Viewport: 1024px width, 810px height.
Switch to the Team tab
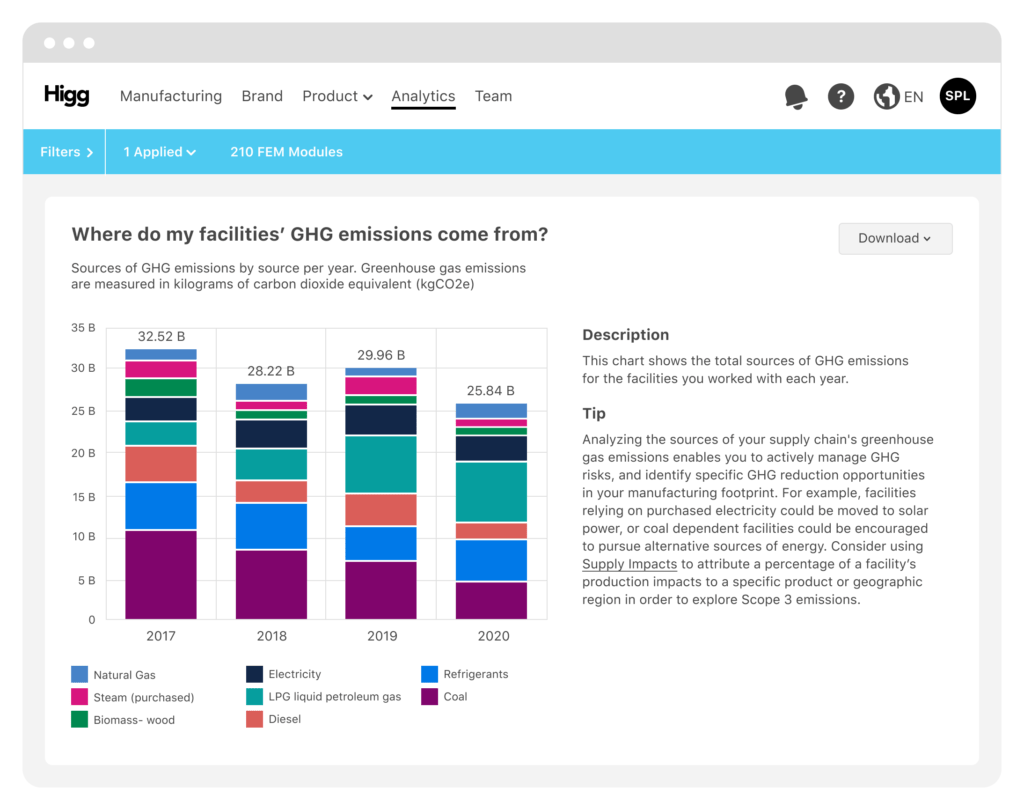pos(493,96)
